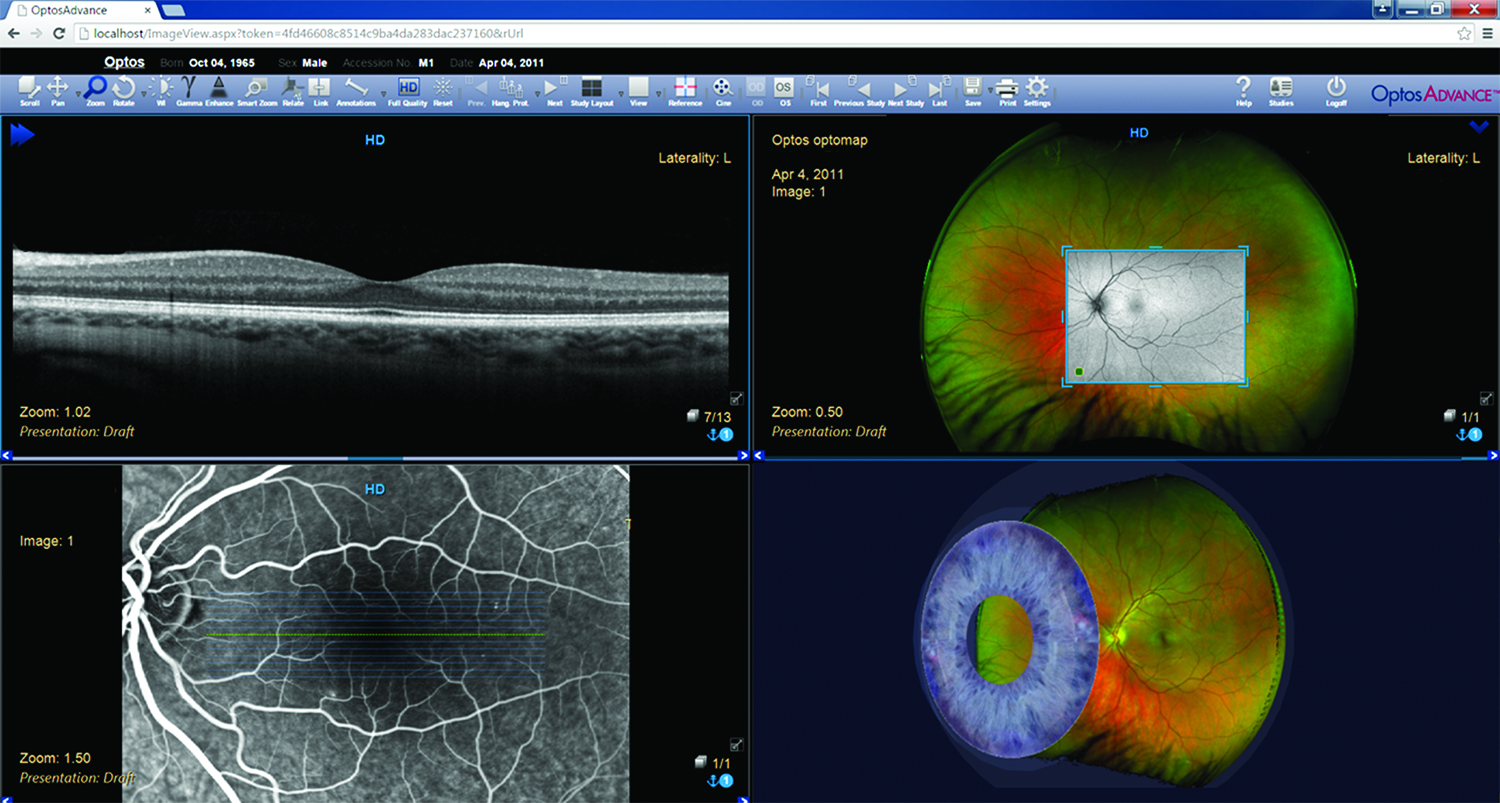The image size is (1500, 803).
Task: Click the Help button
Action: click(1242, 92)
